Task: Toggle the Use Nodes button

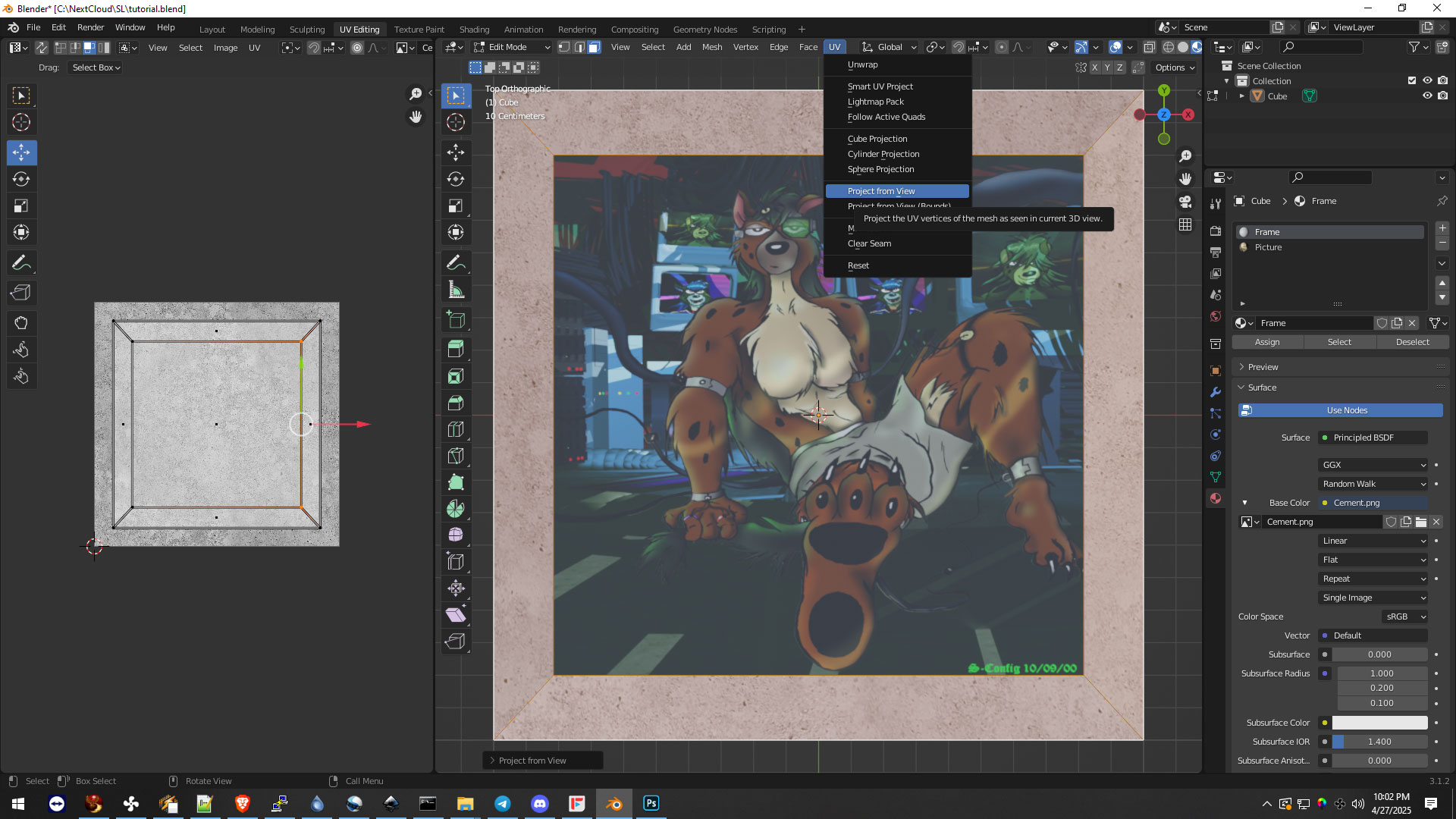Action: (x=1340, y=410)
